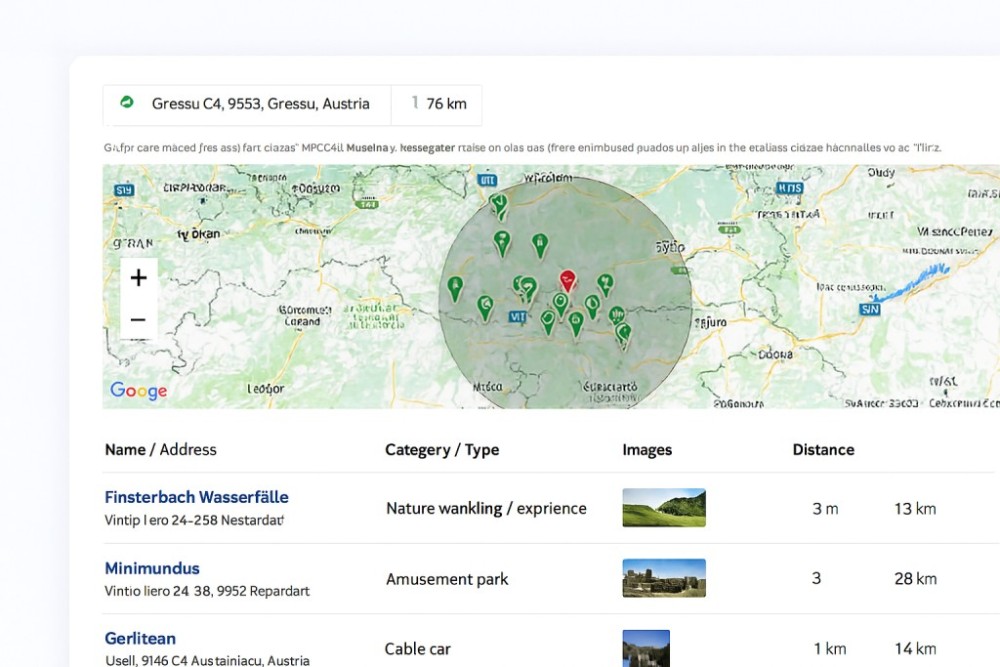
Task: Open the Finsterbach Wasserfälle link
Action: [196, 497]
